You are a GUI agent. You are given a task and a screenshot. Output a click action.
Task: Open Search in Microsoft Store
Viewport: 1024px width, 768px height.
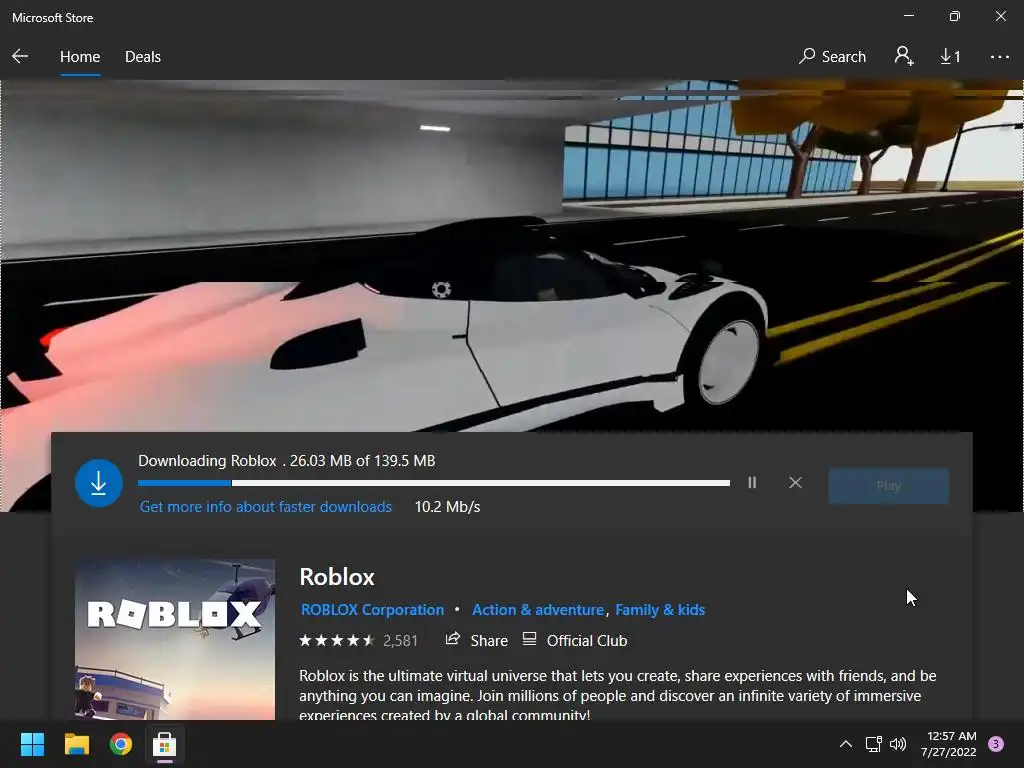tap(832, 57)
